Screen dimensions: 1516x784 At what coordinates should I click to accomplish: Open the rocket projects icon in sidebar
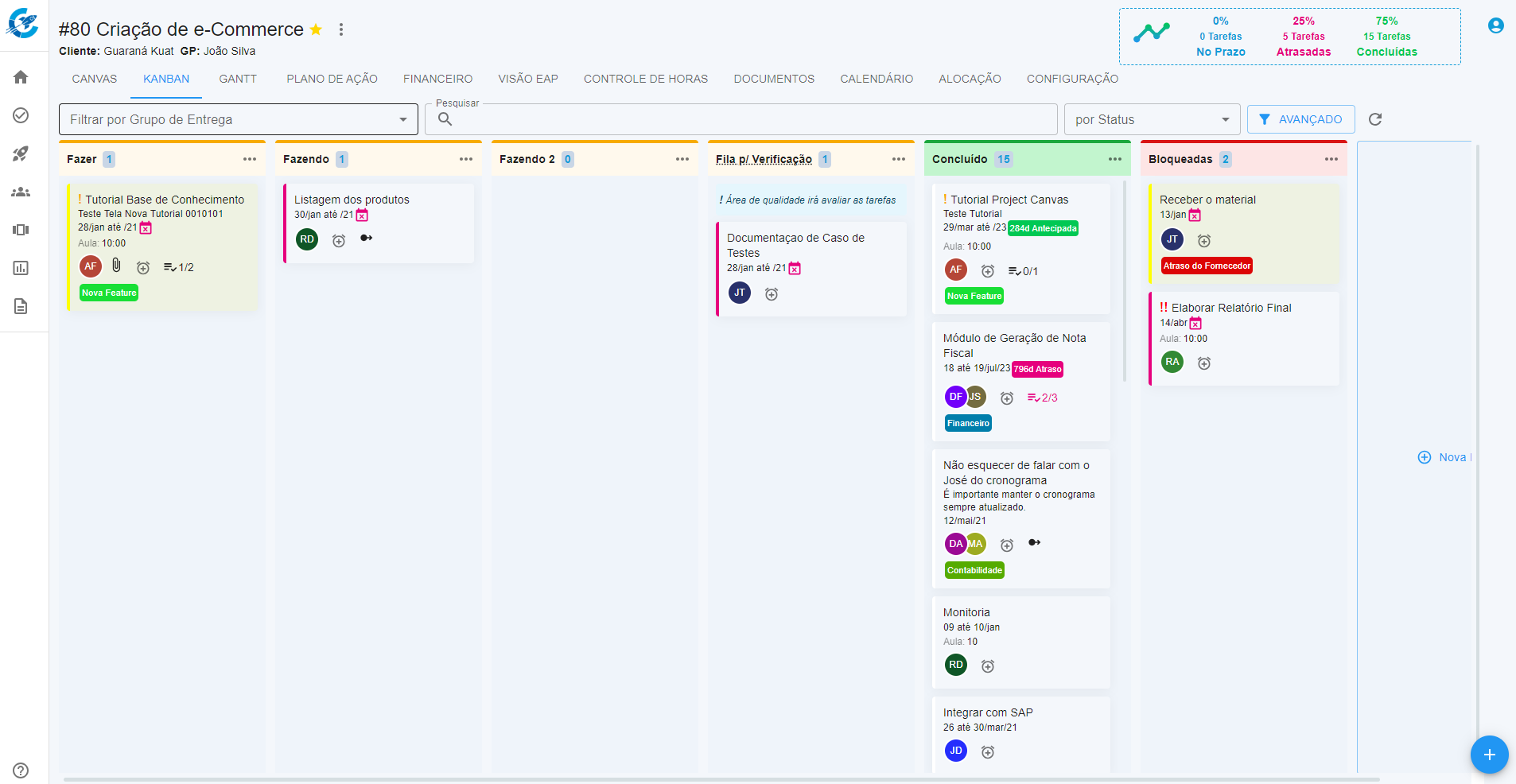coord(21,153)
